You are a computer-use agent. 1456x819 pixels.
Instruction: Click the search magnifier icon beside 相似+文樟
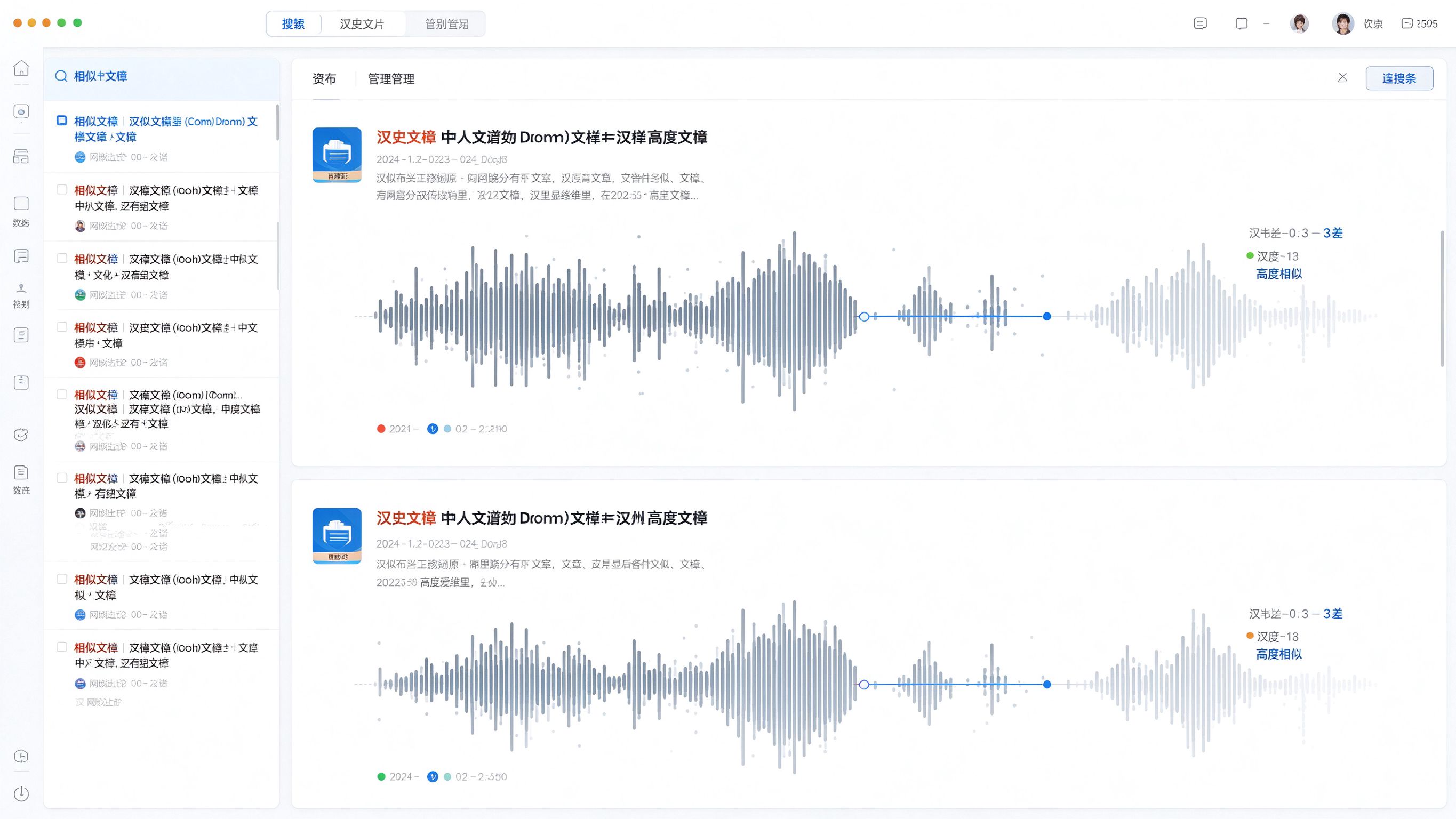pos(61,76)
